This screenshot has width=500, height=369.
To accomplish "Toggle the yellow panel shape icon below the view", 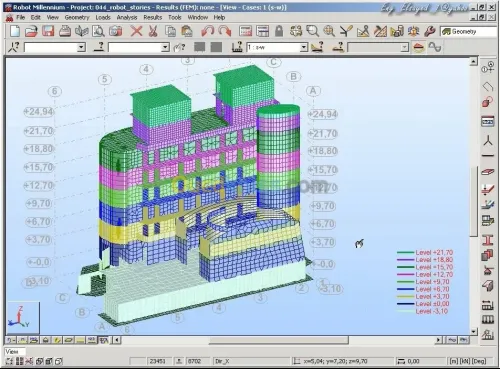I will tap(69, 340).
